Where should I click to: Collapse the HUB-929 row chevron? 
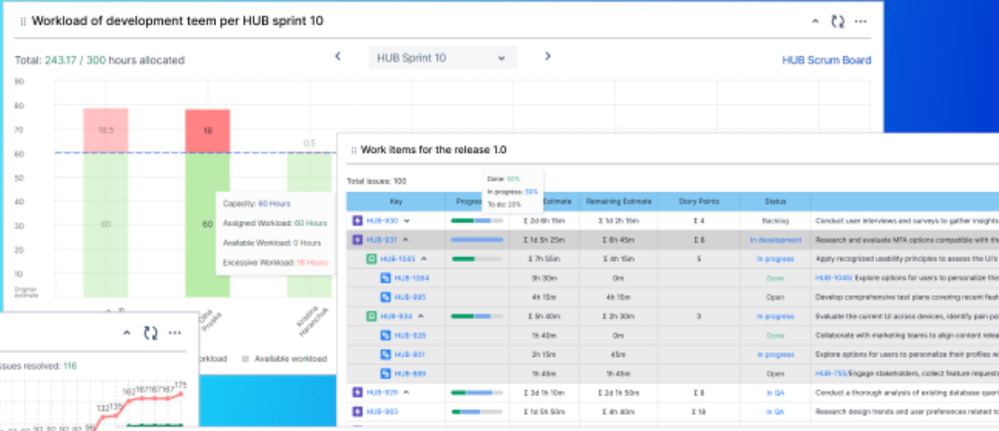click(406, 393)
